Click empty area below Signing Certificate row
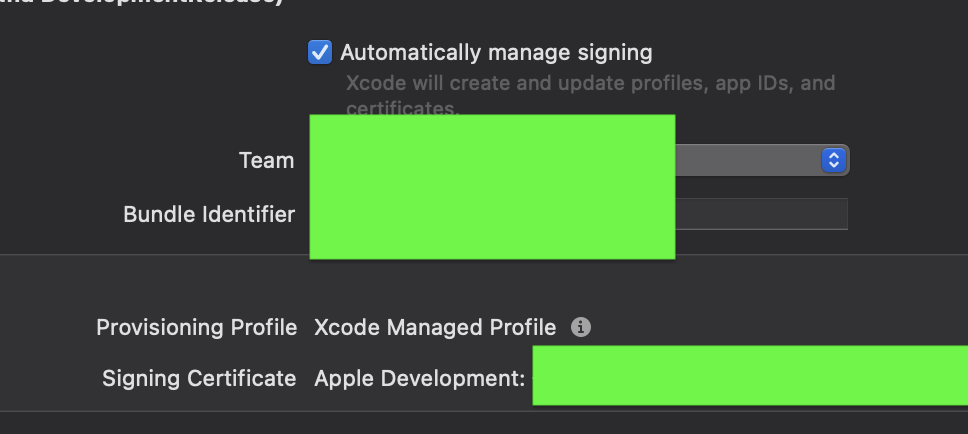 coord(484,423)
